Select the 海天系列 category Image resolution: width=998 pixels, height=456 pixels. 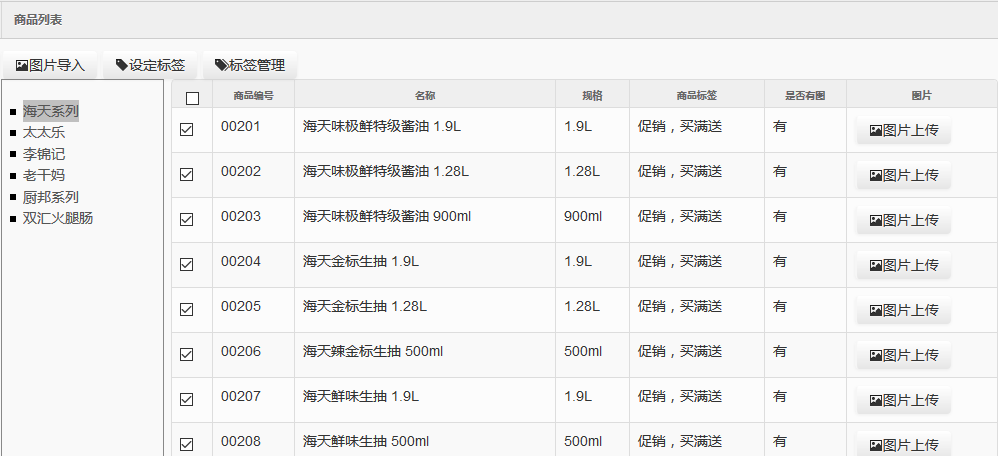point(51,111)
